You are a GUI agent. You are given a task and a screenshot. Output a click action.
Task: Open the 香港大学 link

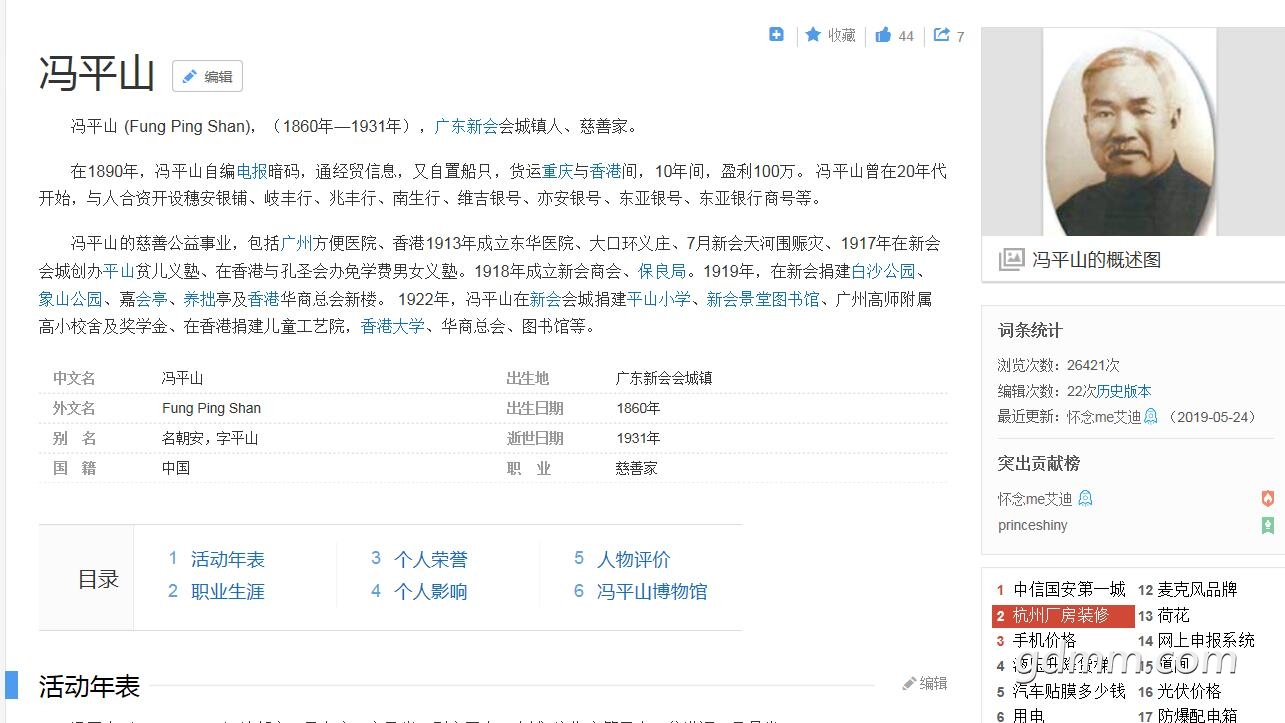[x=393, y=326]
